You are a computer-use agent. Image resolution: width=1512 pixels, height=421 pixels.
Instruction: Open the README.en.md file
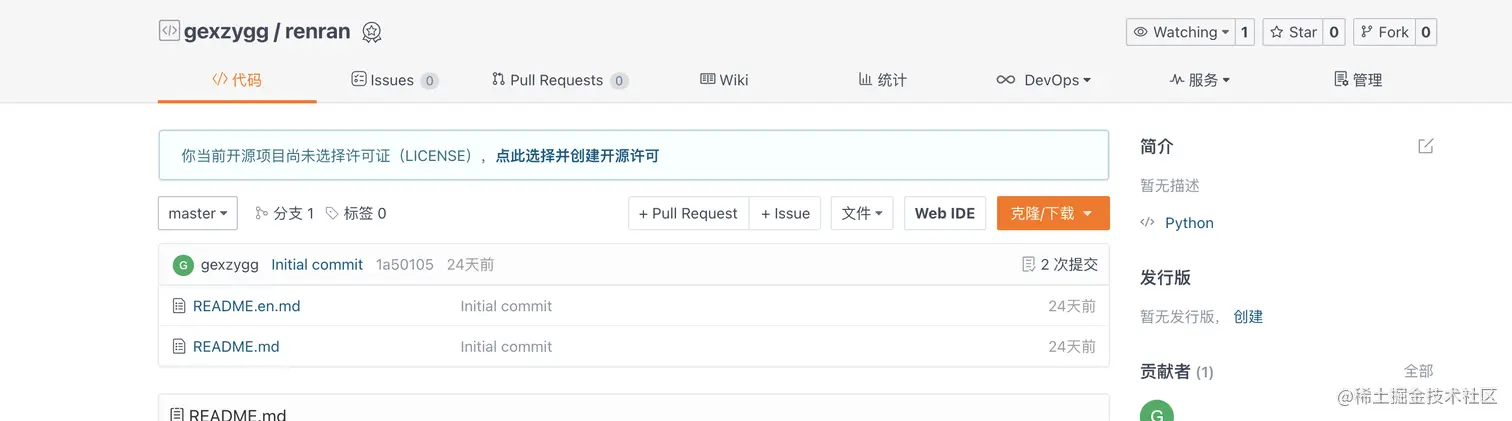246,306
